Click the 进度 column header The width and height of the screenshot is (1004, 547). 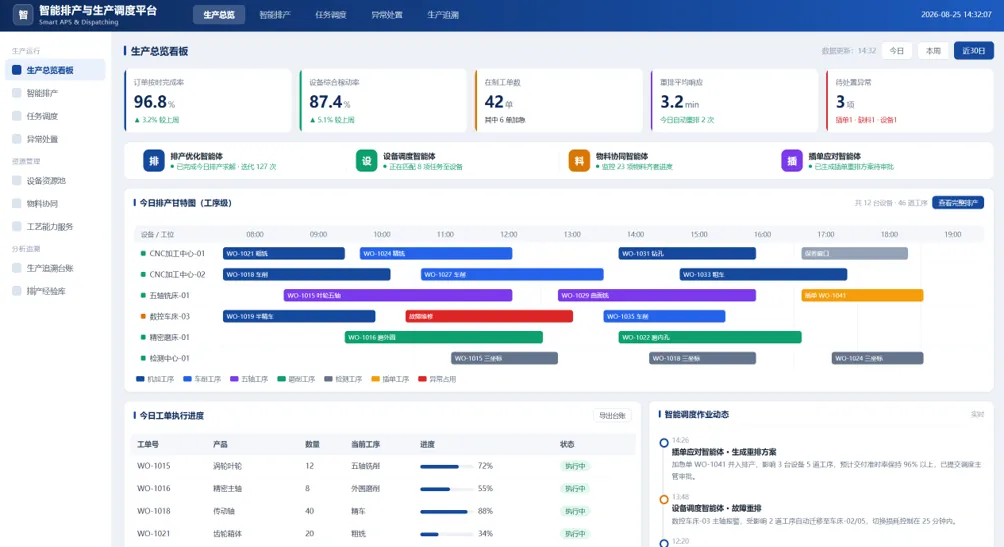[427, 444]
